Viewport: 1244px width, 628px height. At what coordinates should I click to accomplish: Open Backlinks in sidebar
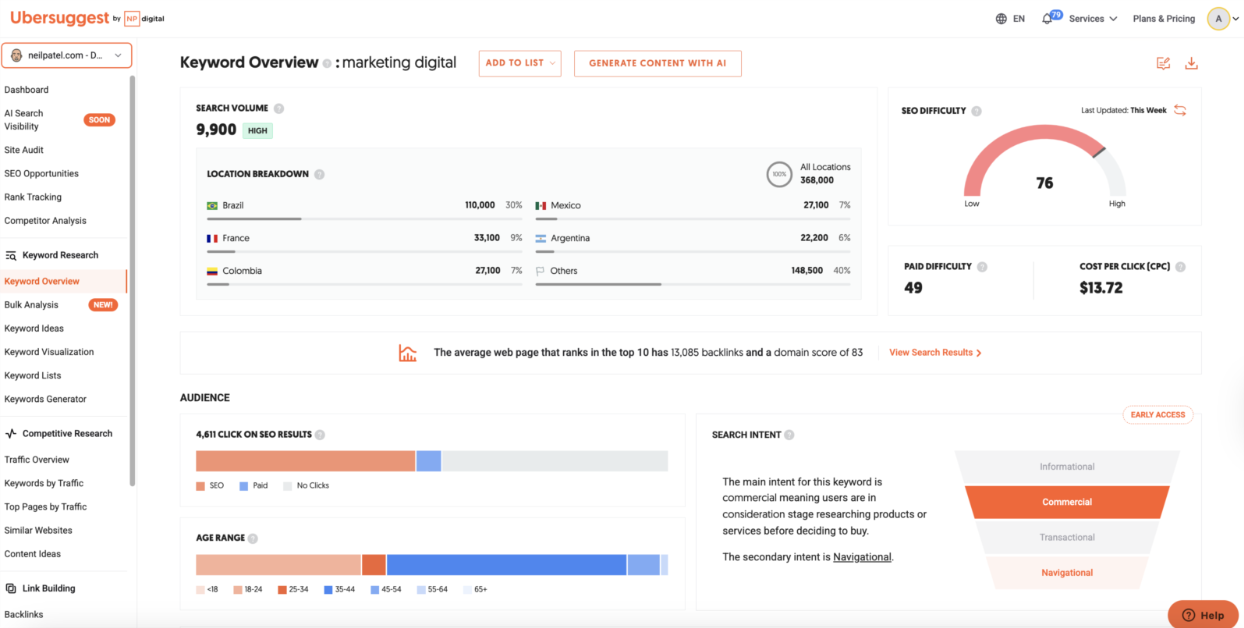pos(24,615)
